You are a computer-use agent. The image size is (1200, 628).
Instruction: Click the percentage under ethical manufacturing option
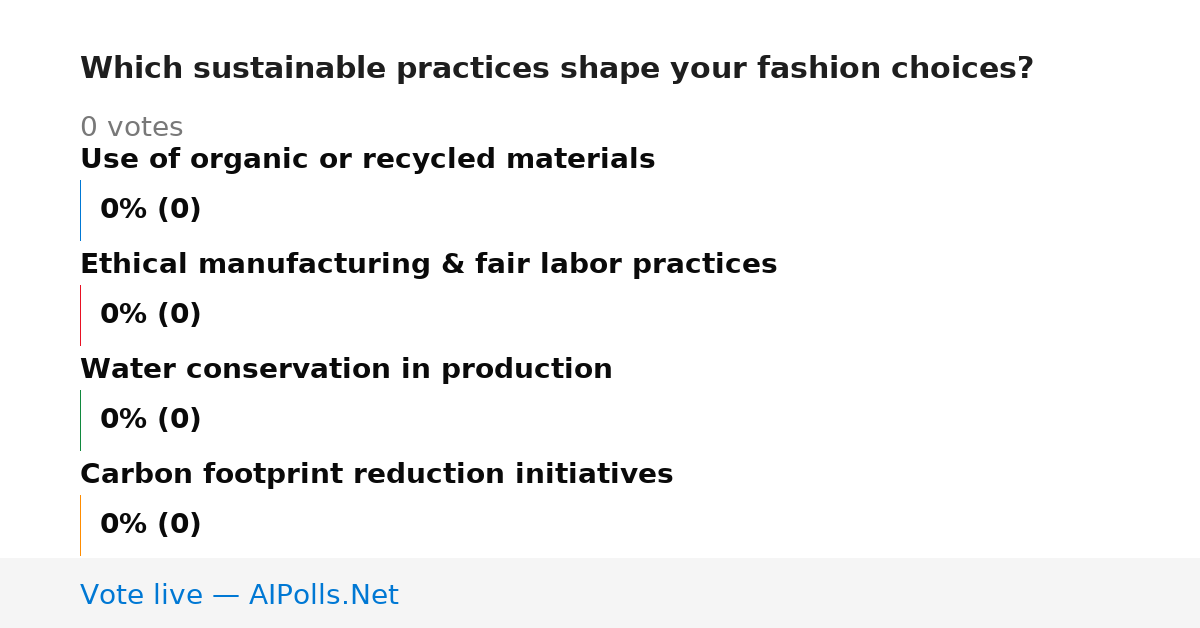click(x=150, y=315)
